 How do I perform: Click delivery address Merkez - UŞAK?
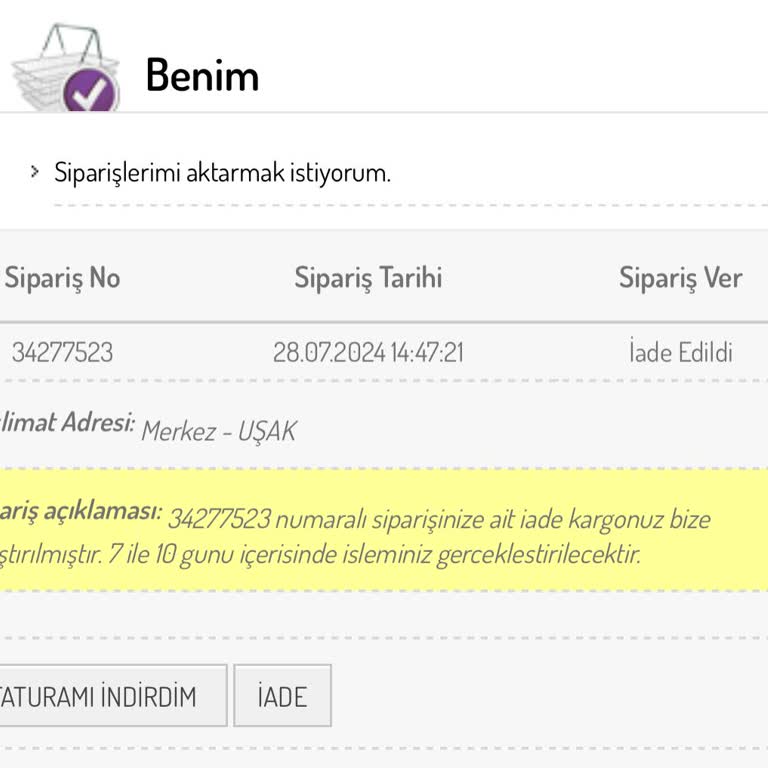pos(218,432)
